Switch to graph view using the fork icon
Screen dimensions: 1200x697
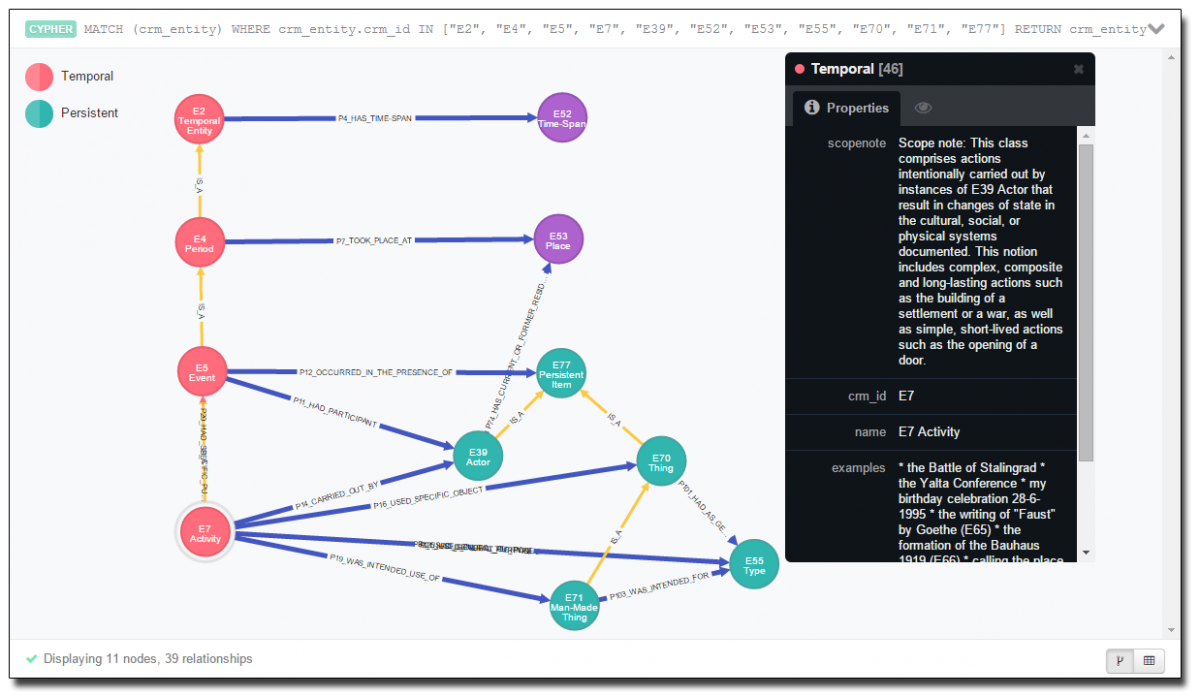pyautogui.click(x=1118, y=661)
